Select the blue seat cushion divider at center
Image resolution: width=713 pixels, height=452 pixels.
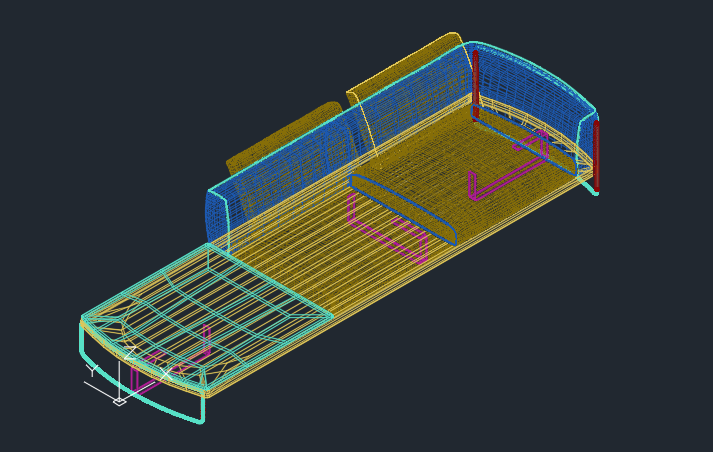[x=403, y=210]
